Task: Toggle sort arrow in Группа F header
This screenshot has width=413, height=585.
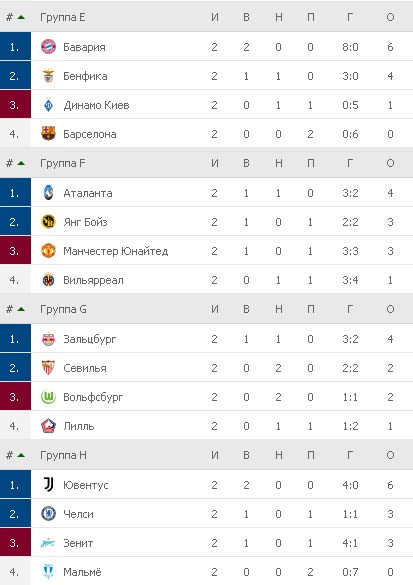Action: tap(21, 163)
